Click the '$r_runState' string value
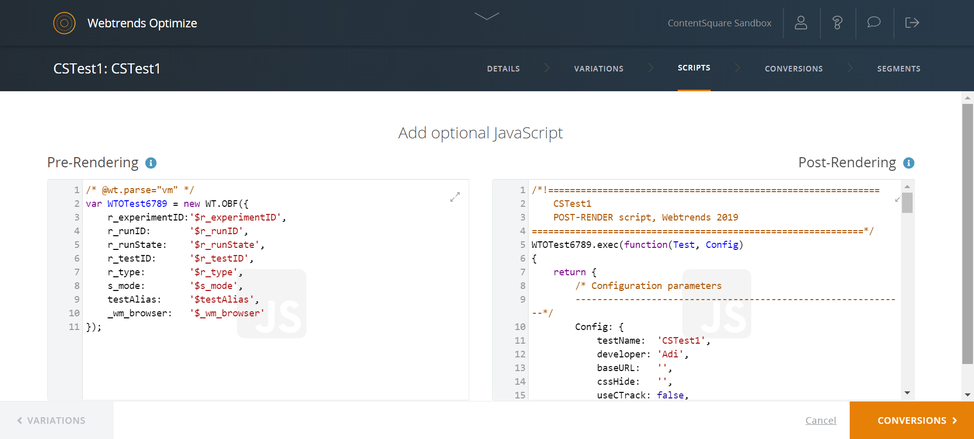 click(x=227, y=245)
